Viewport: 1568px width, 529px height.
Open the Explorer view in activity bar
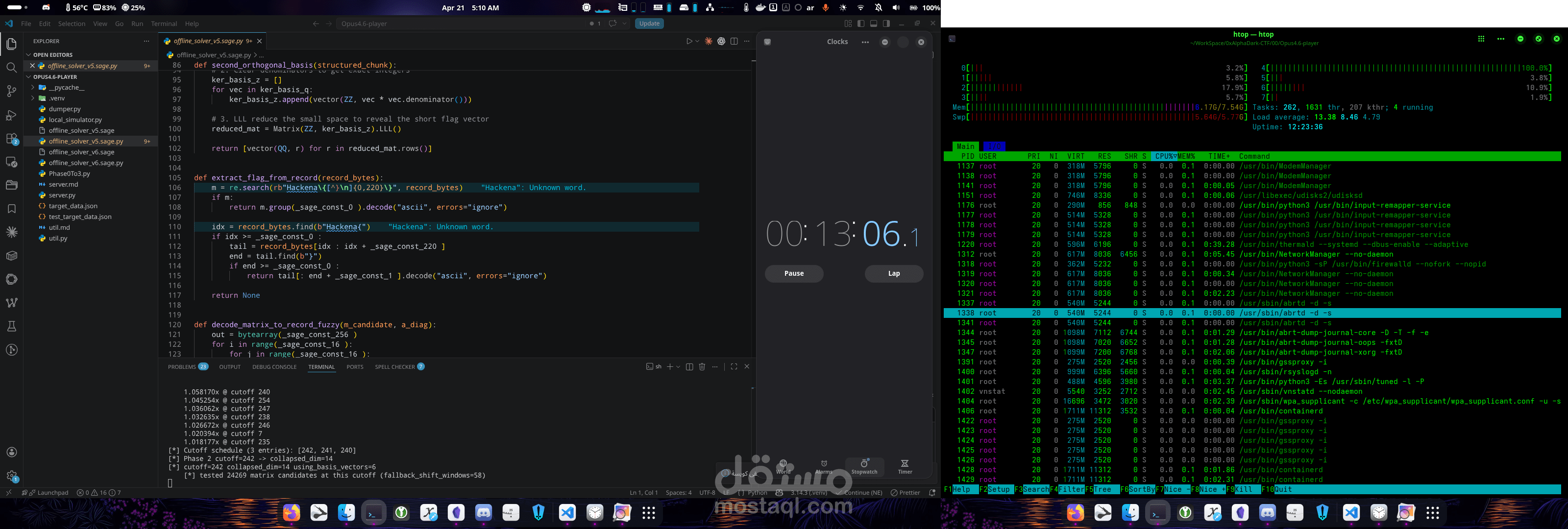point(12,44)
